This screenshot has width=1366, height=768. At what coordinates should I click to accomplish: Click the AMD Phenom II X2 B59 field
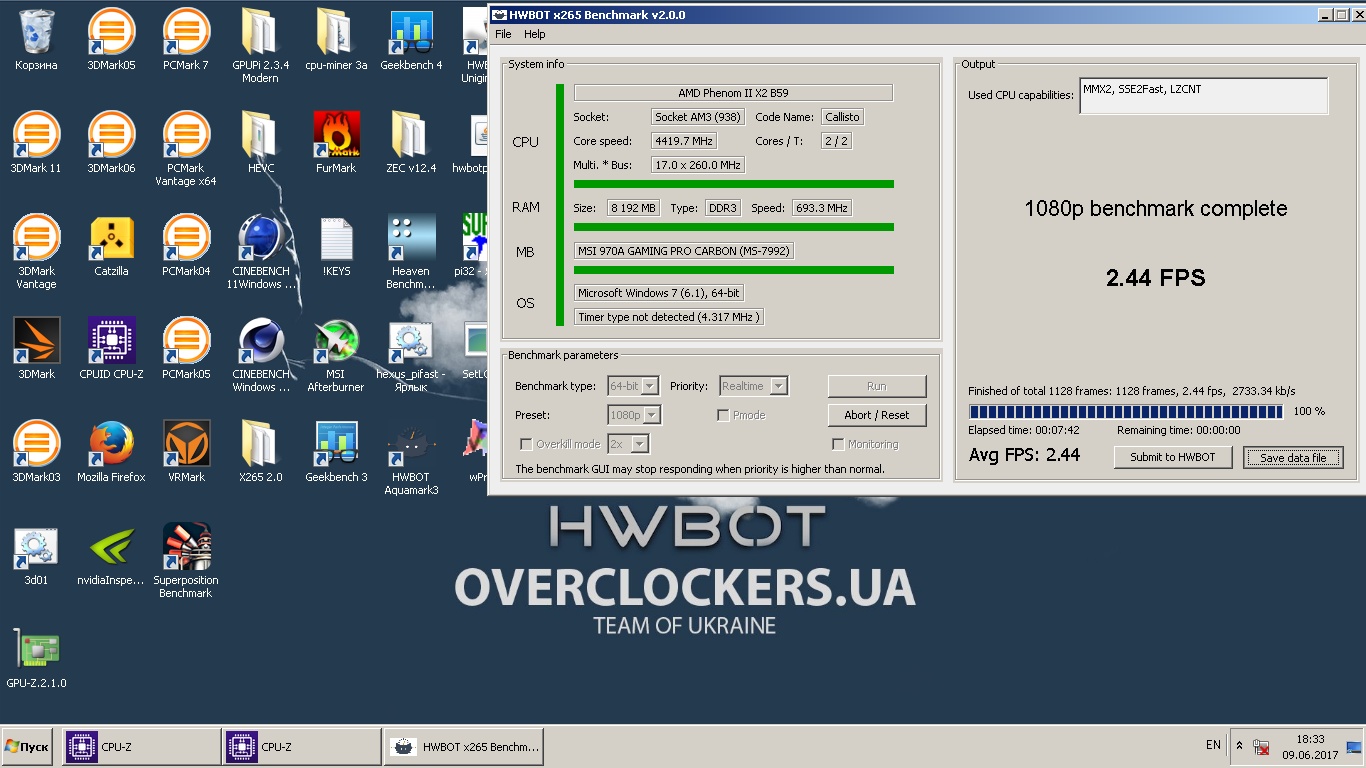(x=733, y=93)
